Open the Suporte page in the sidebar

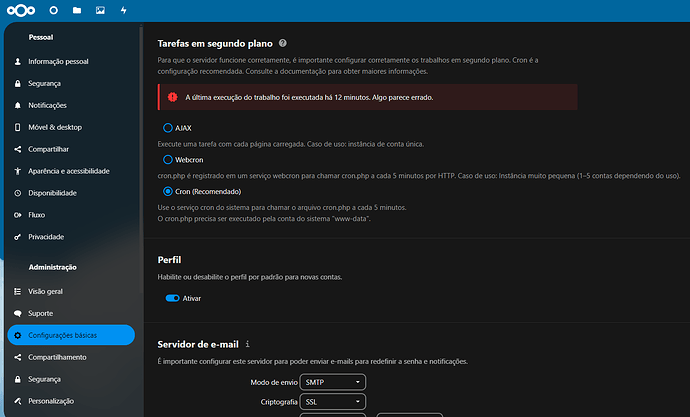pyautogui.click(x=42, y=313)
